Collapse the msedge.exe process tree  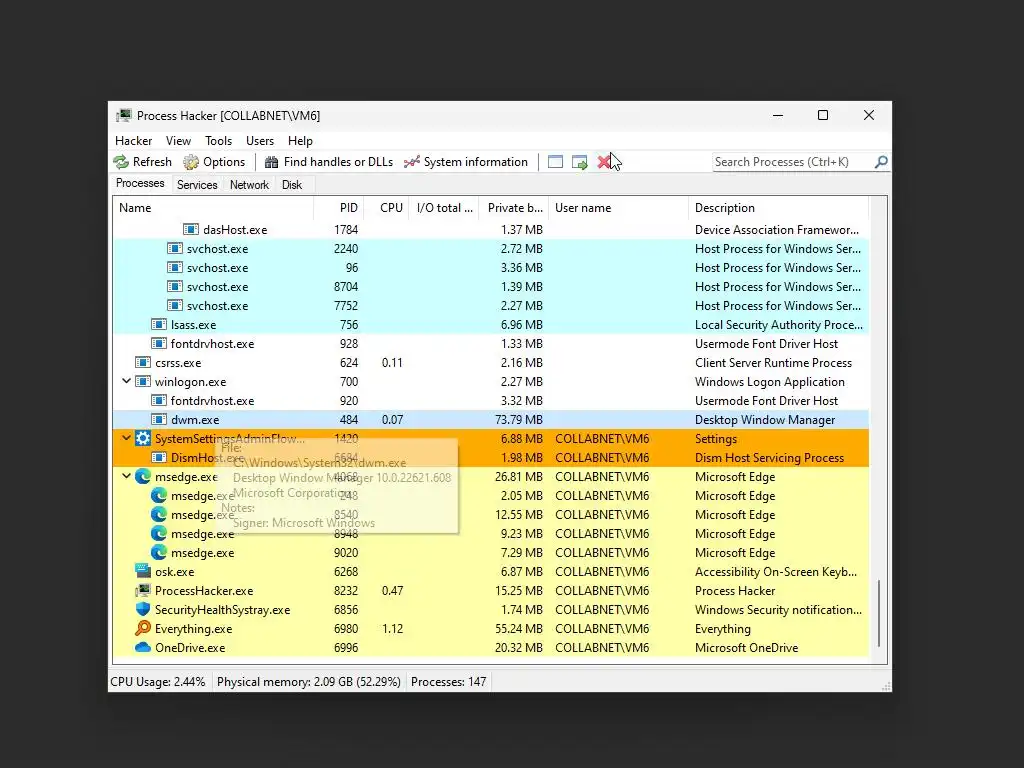[127, 476]
